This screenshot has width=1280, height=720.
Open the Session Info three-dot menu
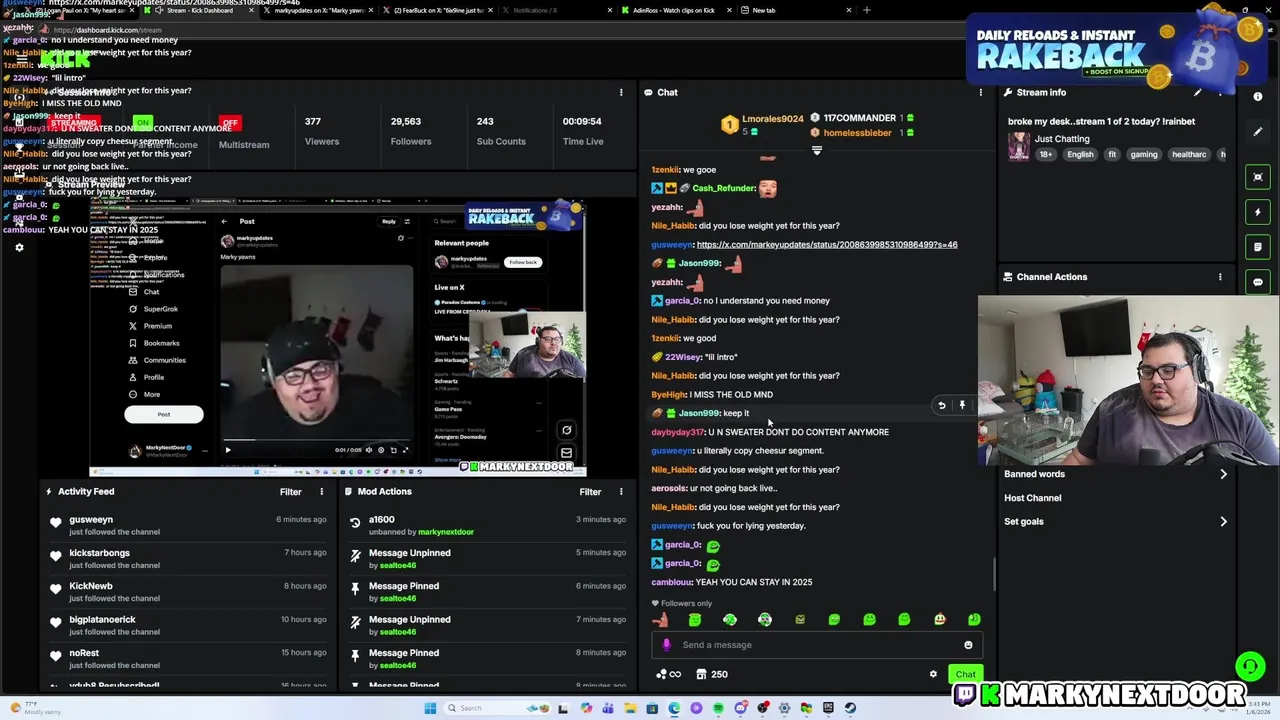coord(621,92)
